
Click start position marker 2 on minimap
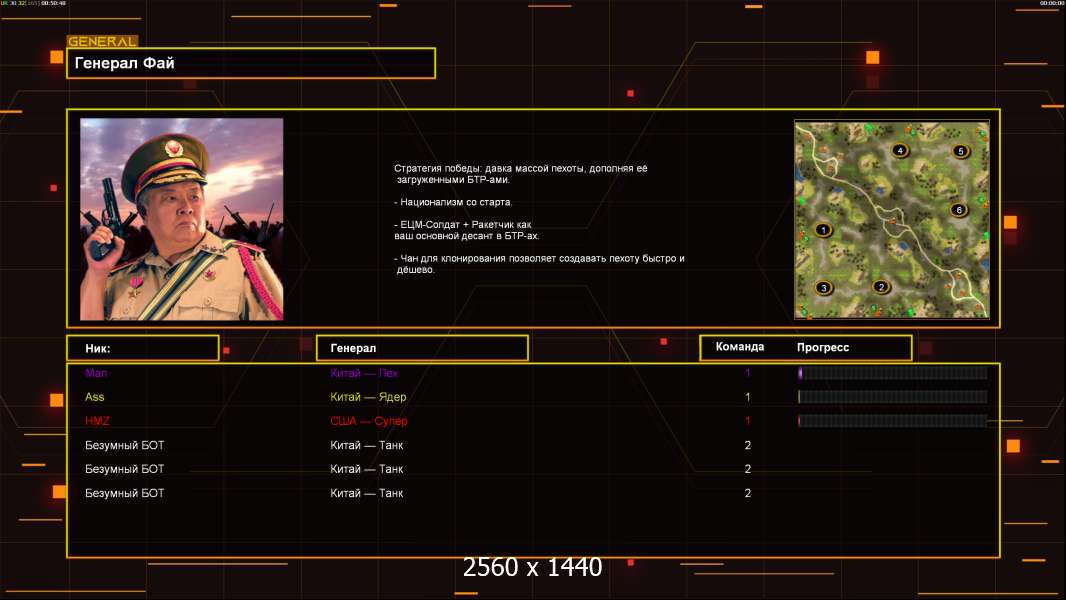(x=881, y=287)
